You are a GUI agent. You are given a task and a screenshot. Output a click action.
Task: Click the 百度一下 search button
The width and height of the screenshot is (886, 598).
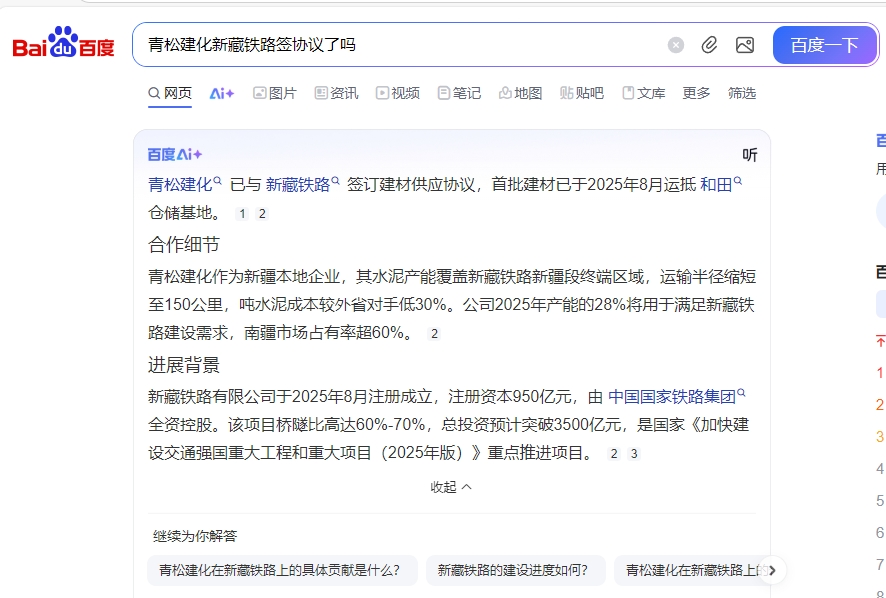(x=824, y=45)
